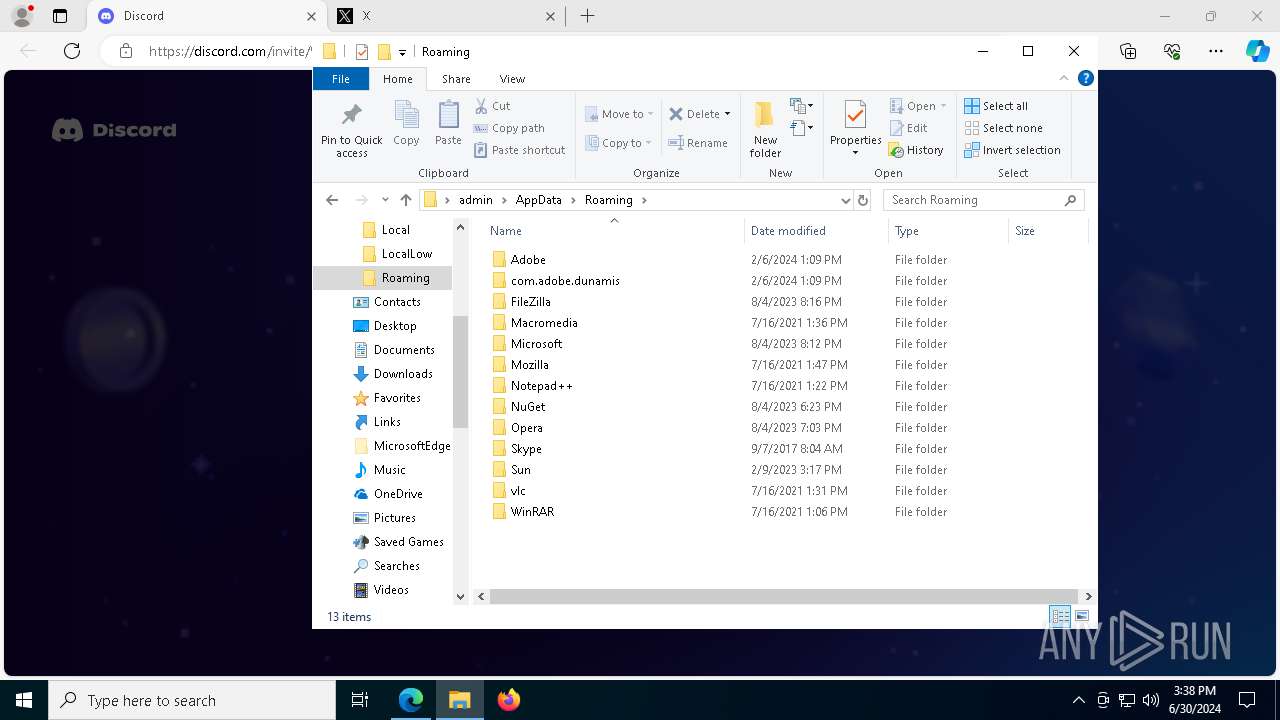Switch to the Share ribbon tab
Image resolution: width=1280 pixels, height=720 pixels.
[456, 79]
